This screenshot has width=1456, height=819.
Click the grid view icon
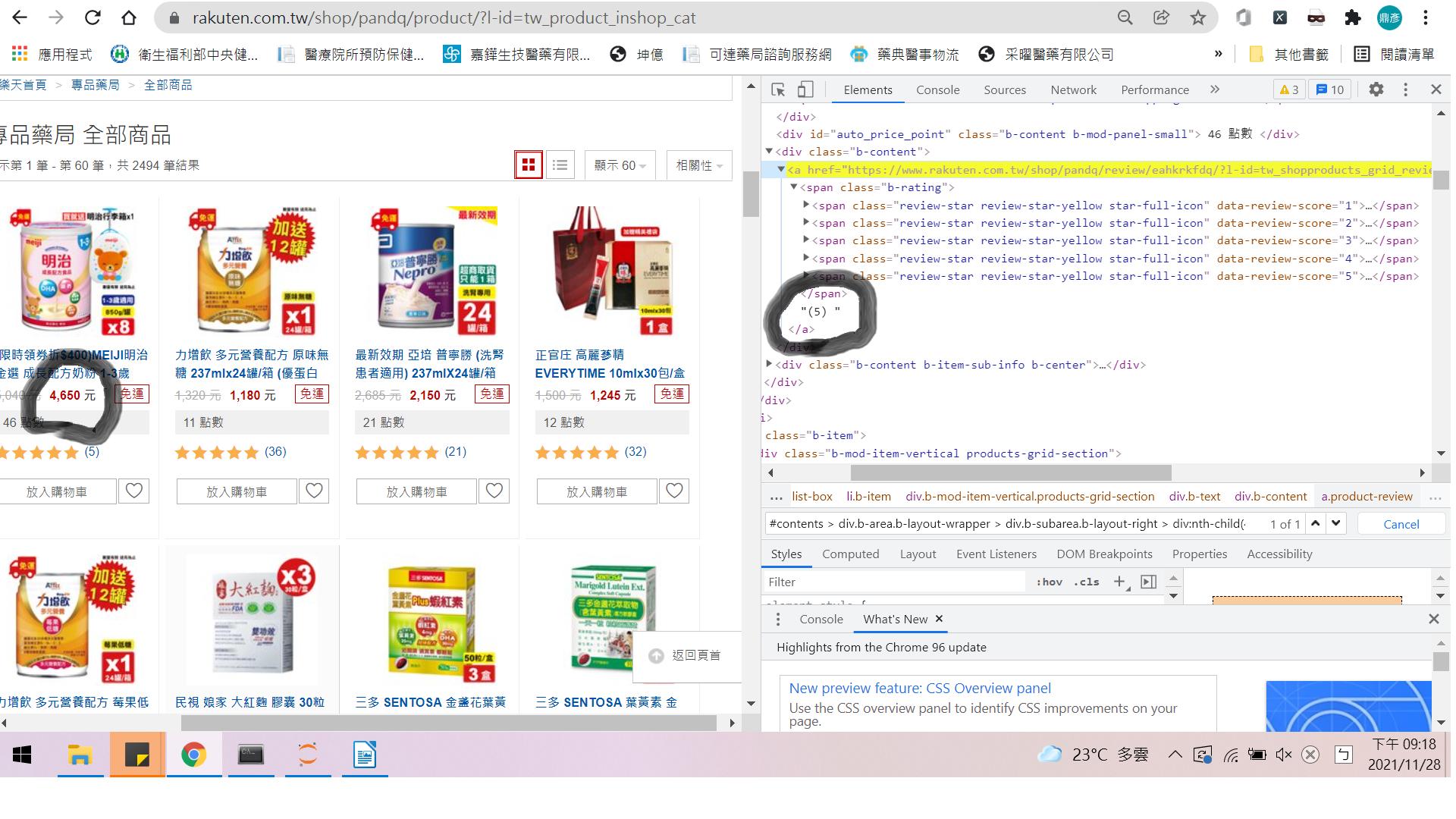pyautogui.click(x=528, y=165)
